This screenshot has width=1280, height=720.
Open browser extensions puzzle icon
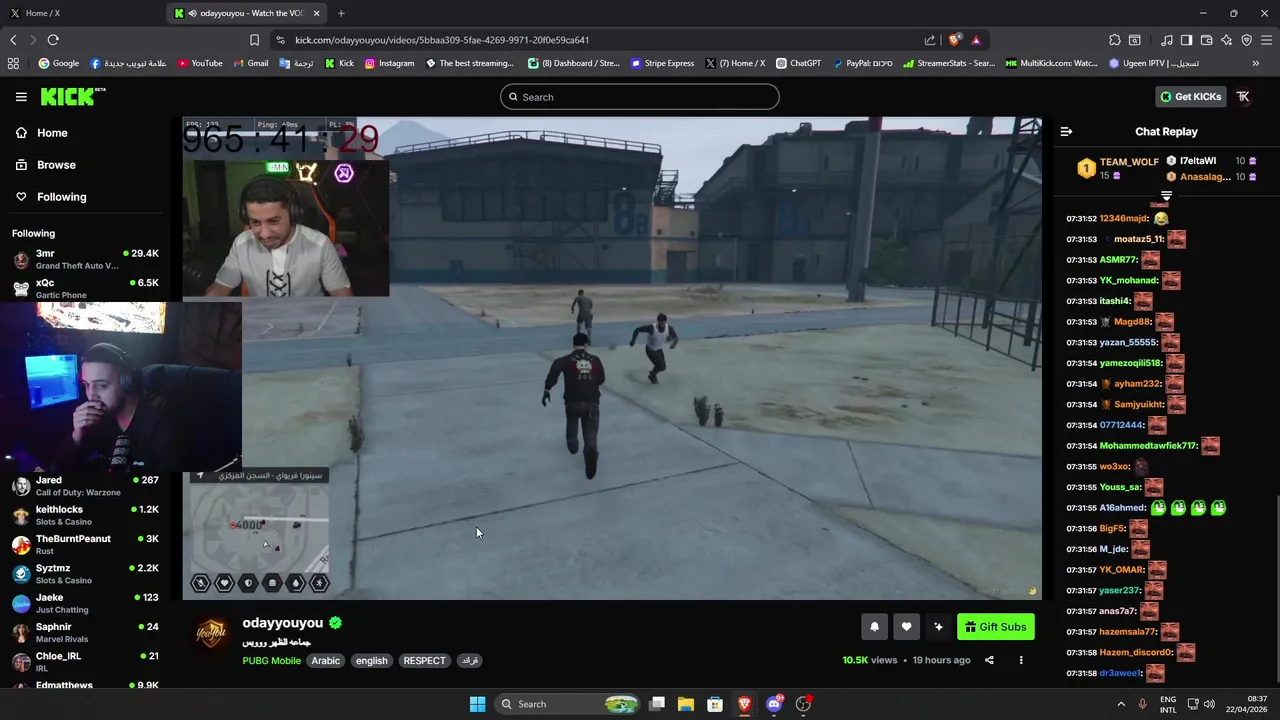coord(1115,40)
